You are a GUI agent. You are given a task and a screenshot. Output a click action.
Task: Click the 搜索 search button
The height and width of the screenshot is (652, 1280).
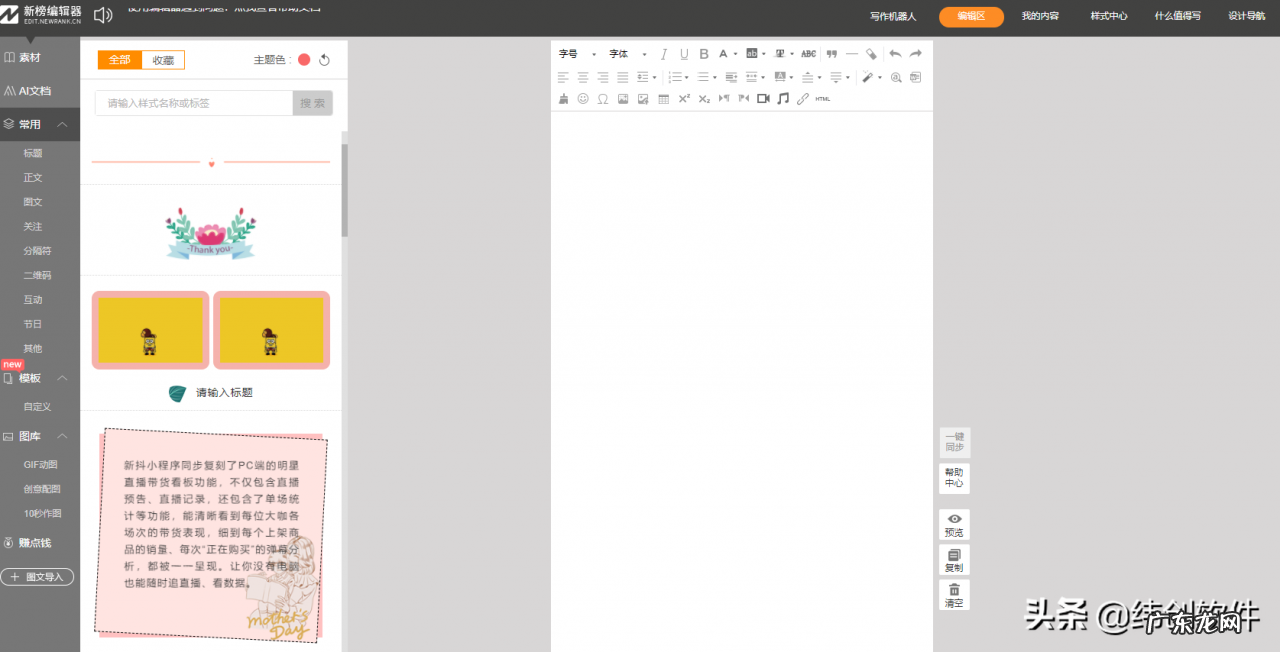click(312, 103)
